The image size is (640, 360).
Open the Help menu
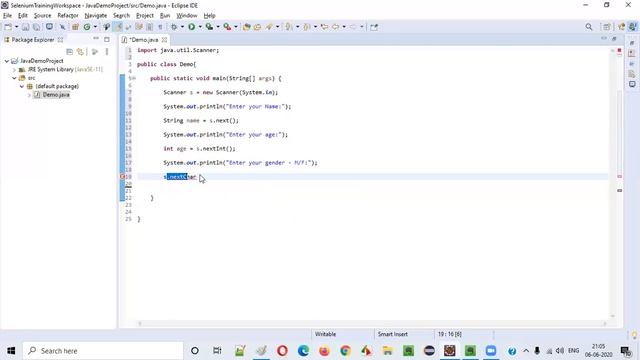pos(209,16)
